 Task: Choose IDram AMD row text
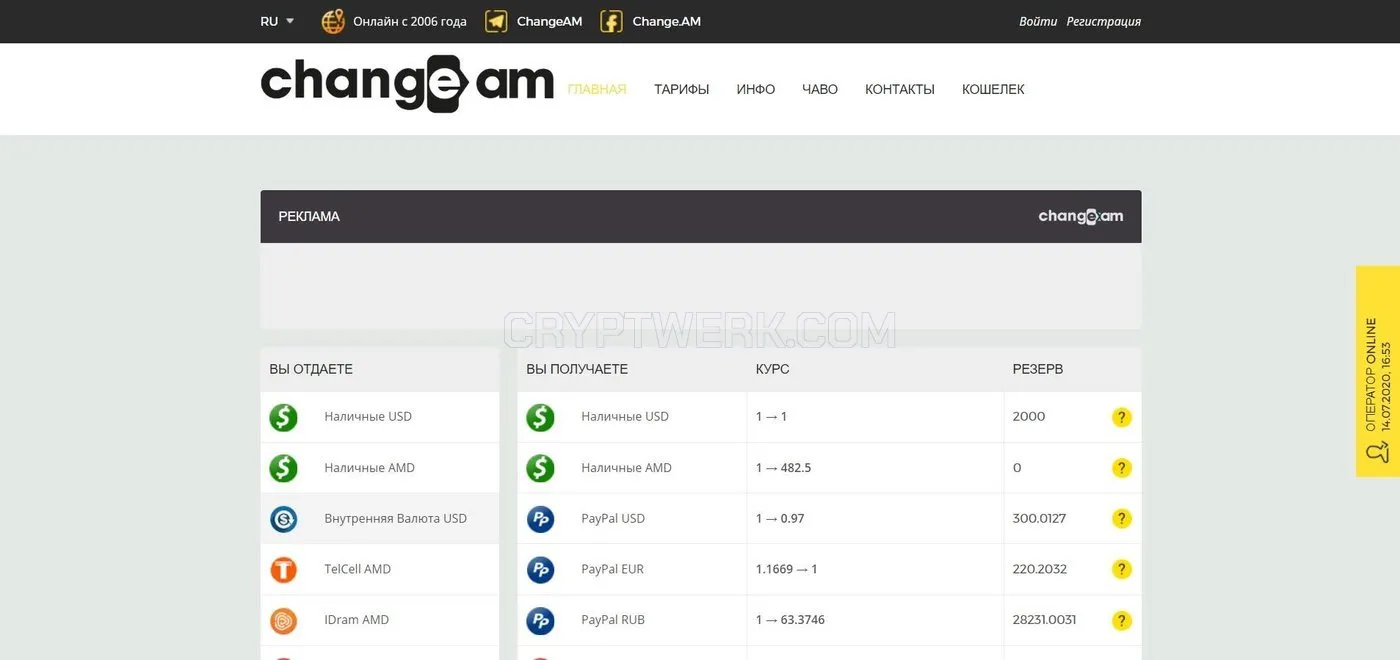(x=356, y=620)
